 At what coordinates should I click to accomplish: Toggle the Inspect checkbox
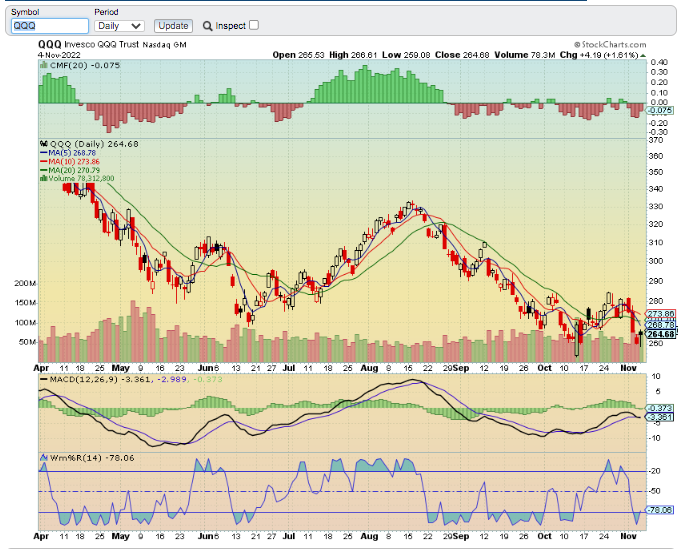[254, 25]
